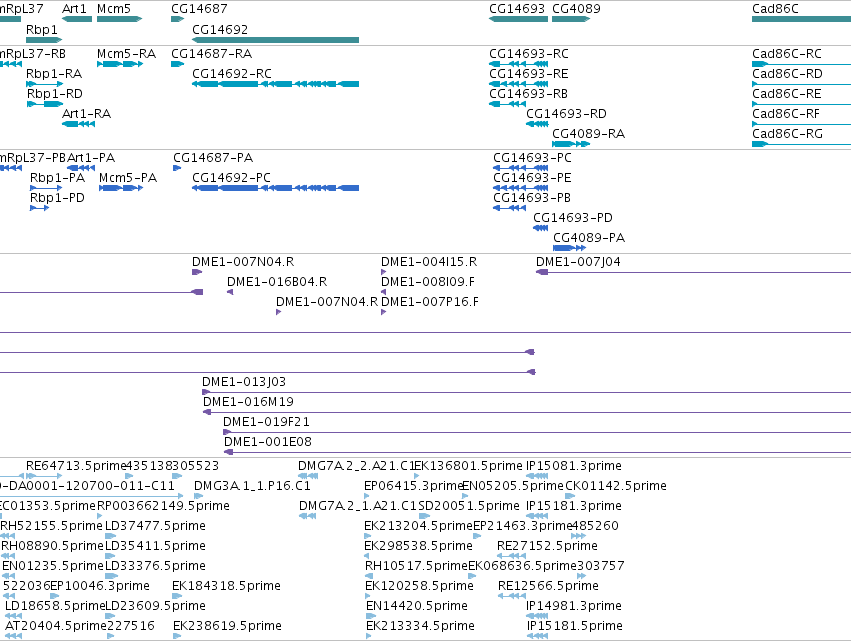Select the CG14687-PA protein label
This screenshot has height=641, width=851.
(x=213, y=158)
